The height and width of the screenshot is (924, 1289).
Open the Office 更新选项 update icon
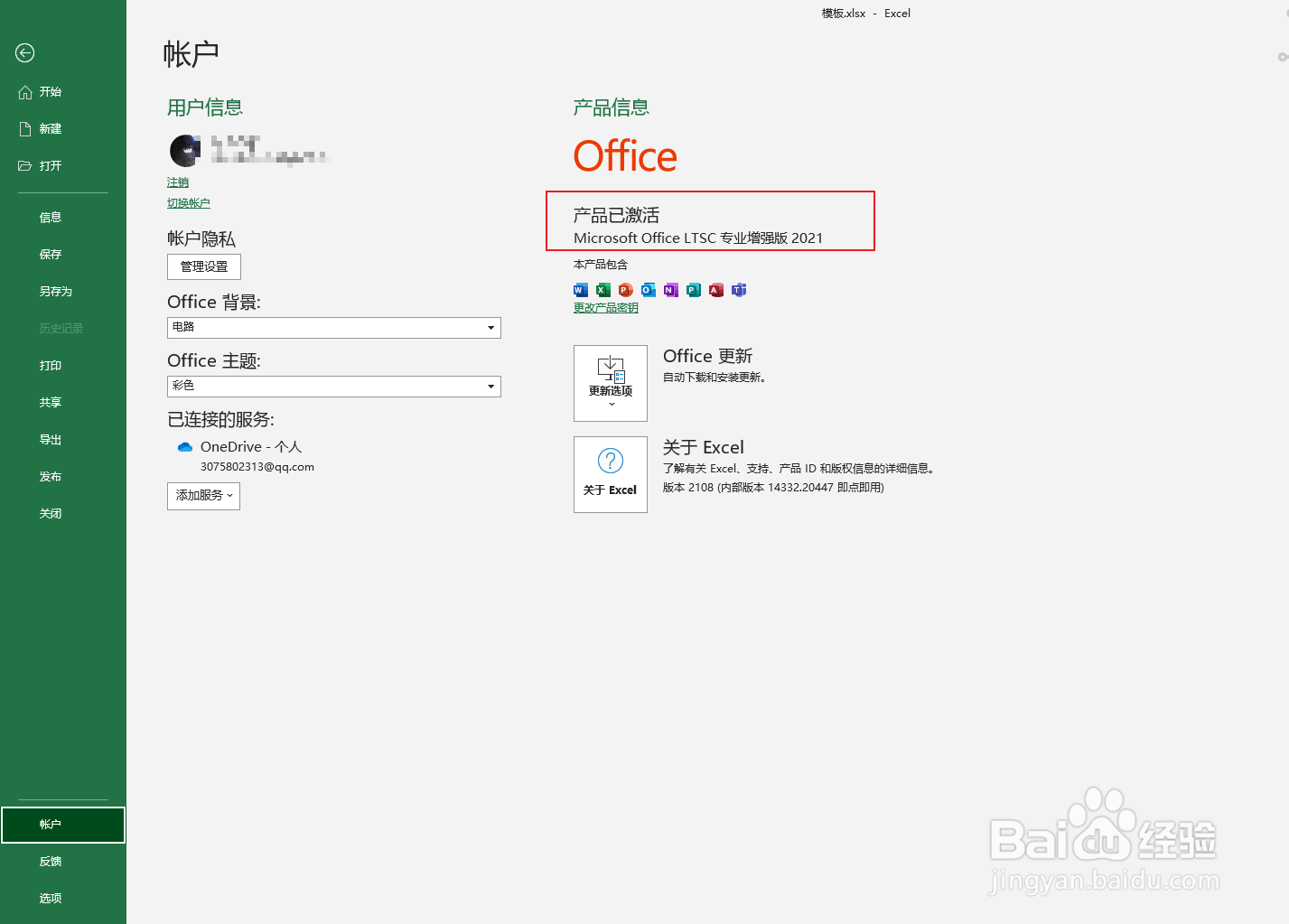(610, 383)
